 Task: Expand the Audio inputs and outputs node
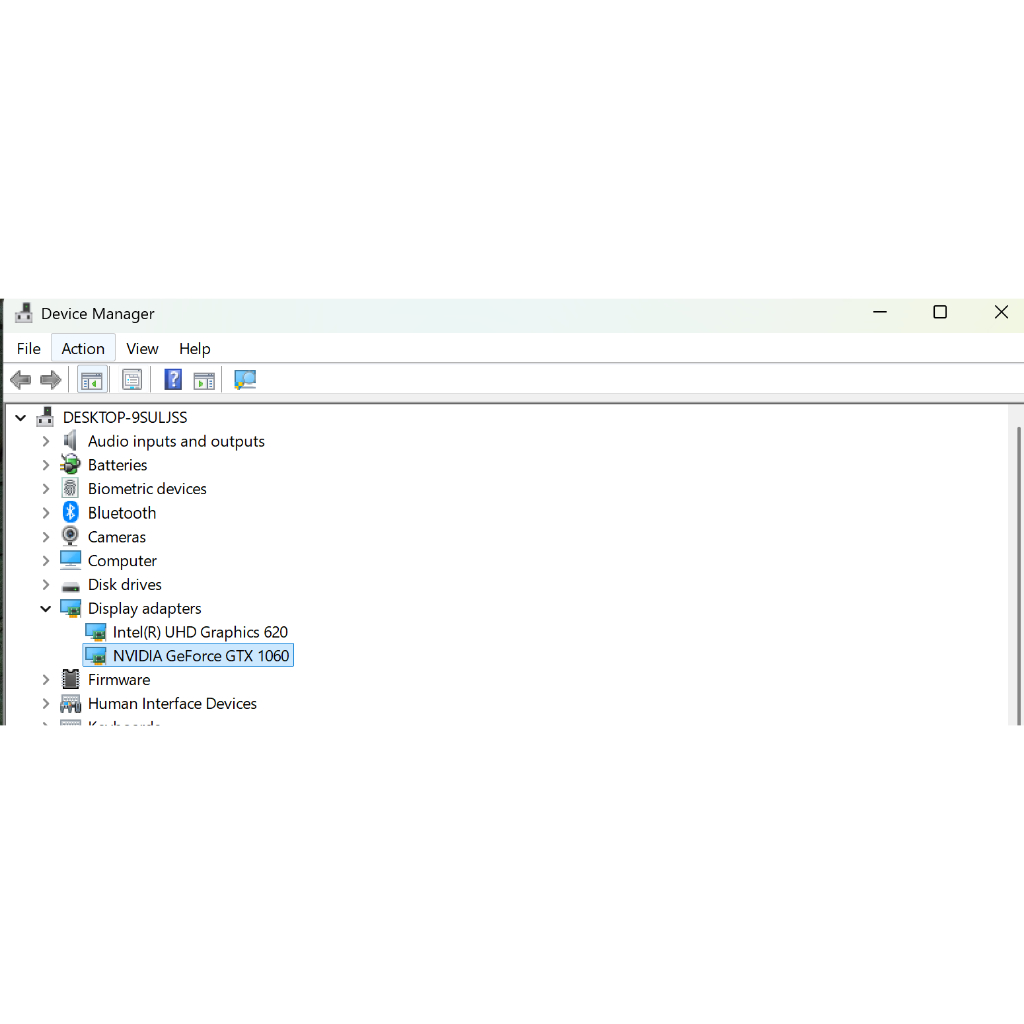(46, 441)
